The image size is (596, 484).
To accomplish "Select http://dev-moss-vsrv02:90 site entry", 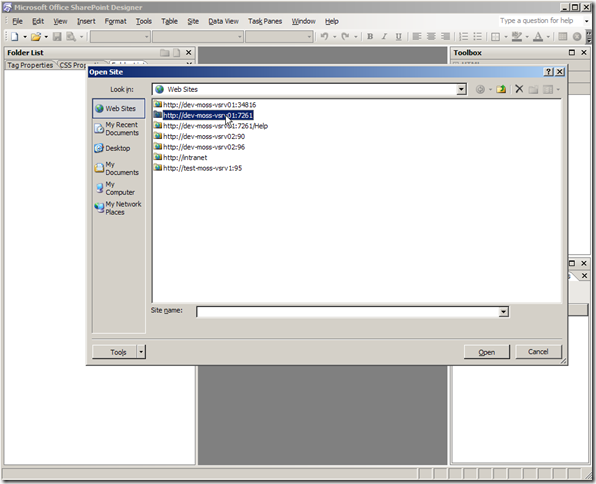I will (199, 136).
